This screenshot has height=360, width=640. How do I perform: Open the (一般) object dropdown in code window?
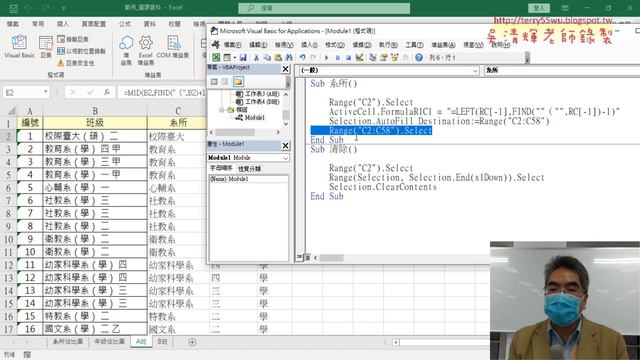475,71
